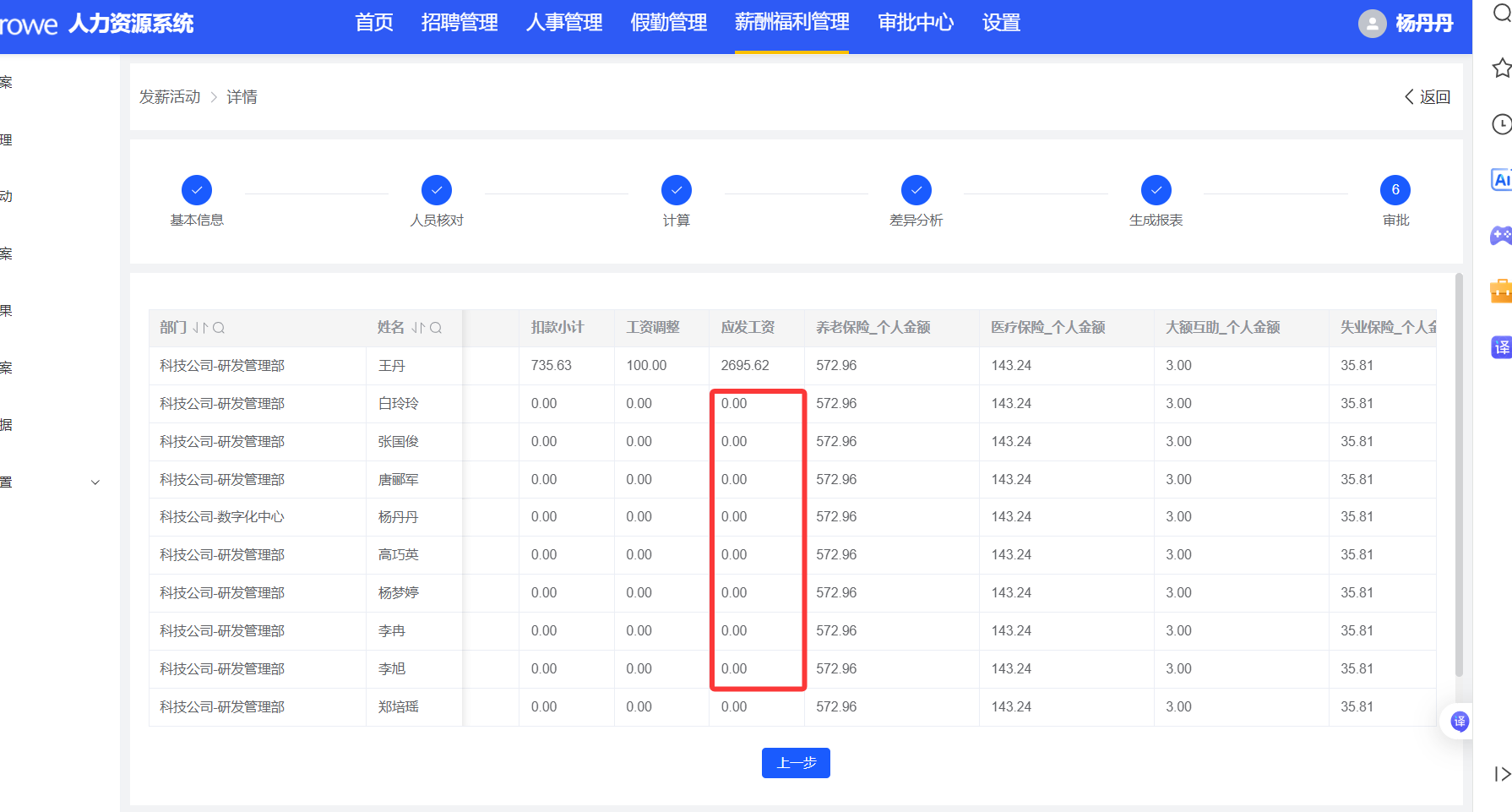Go to the 基本信息 step circle
Viewport: 1512px width, 812px height.
(197, 190)
